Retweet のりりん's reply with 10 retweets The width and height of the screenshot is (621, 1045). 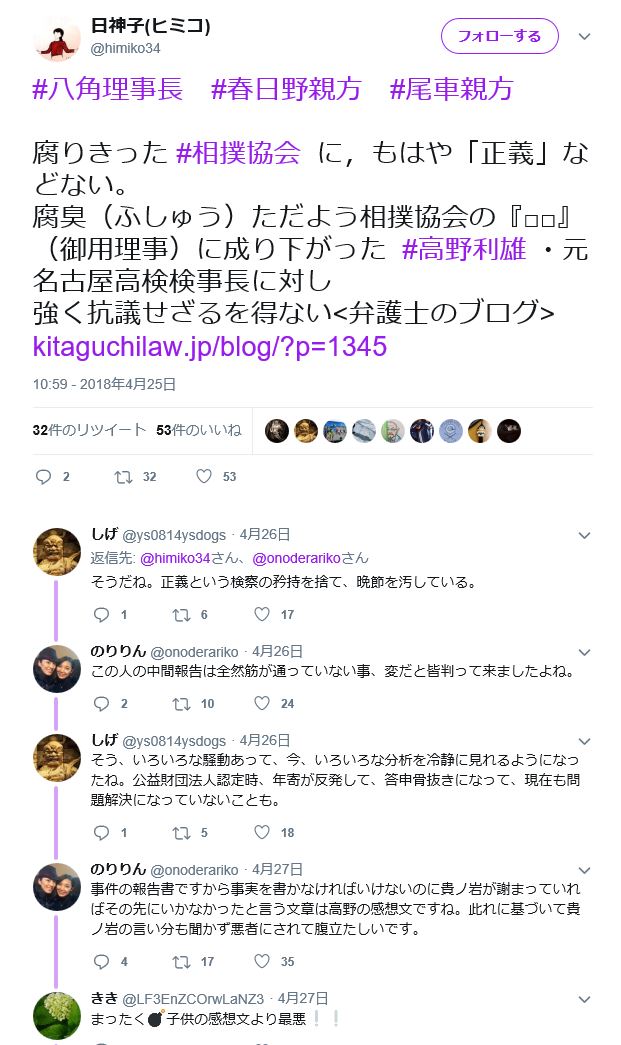[x=181, y=704]
